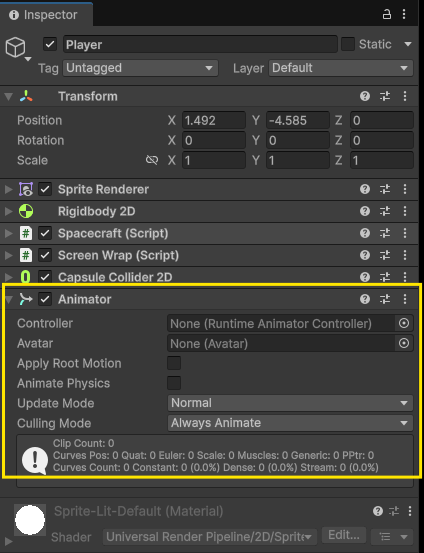Collapse the Transform component
Screen dimensions: 424x553
8,96
